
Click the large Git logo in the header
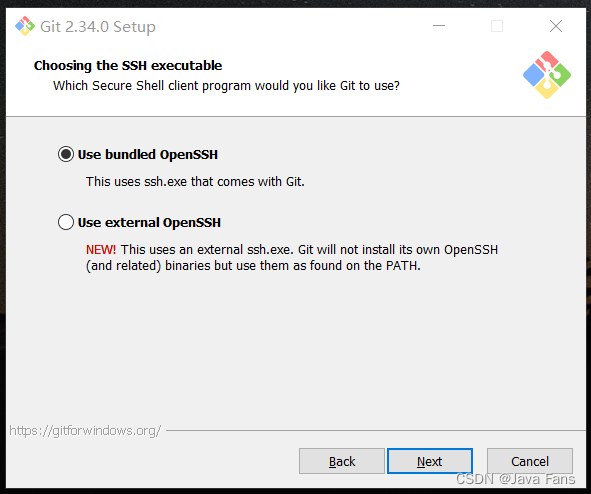pos(547,75)
